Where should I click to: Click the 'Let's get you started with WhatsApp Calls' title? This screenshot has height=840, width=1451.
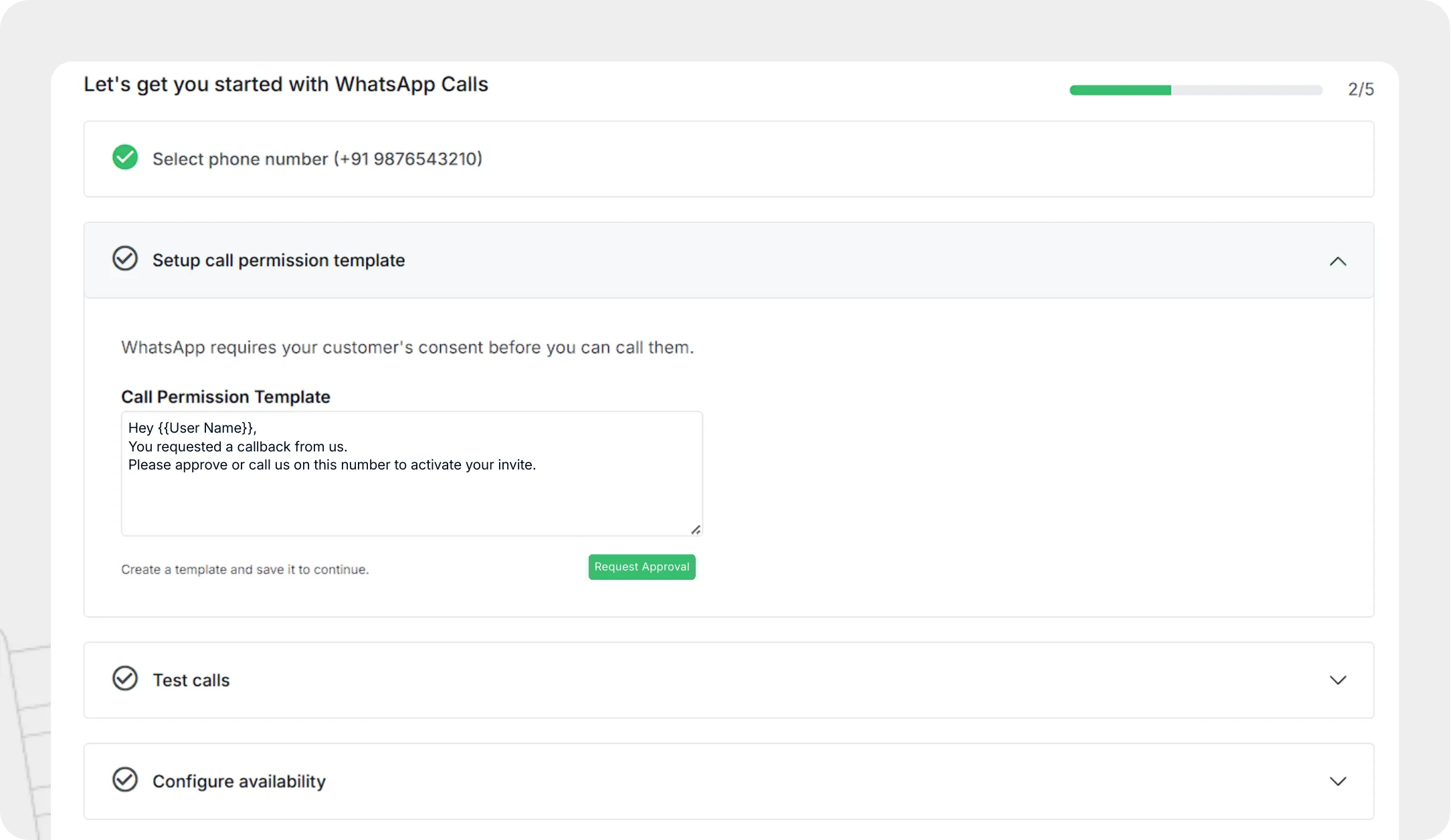286,84
